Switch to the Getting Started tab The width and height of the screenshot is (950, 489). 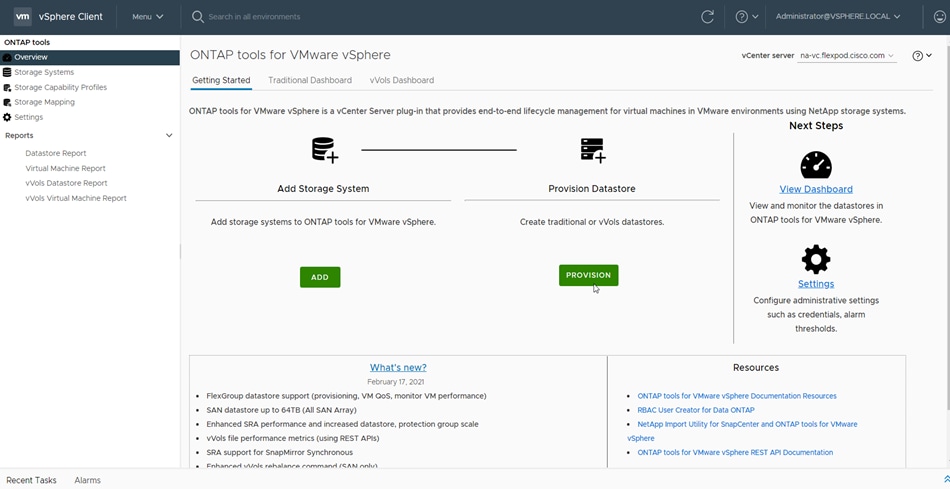click(221, 80)
